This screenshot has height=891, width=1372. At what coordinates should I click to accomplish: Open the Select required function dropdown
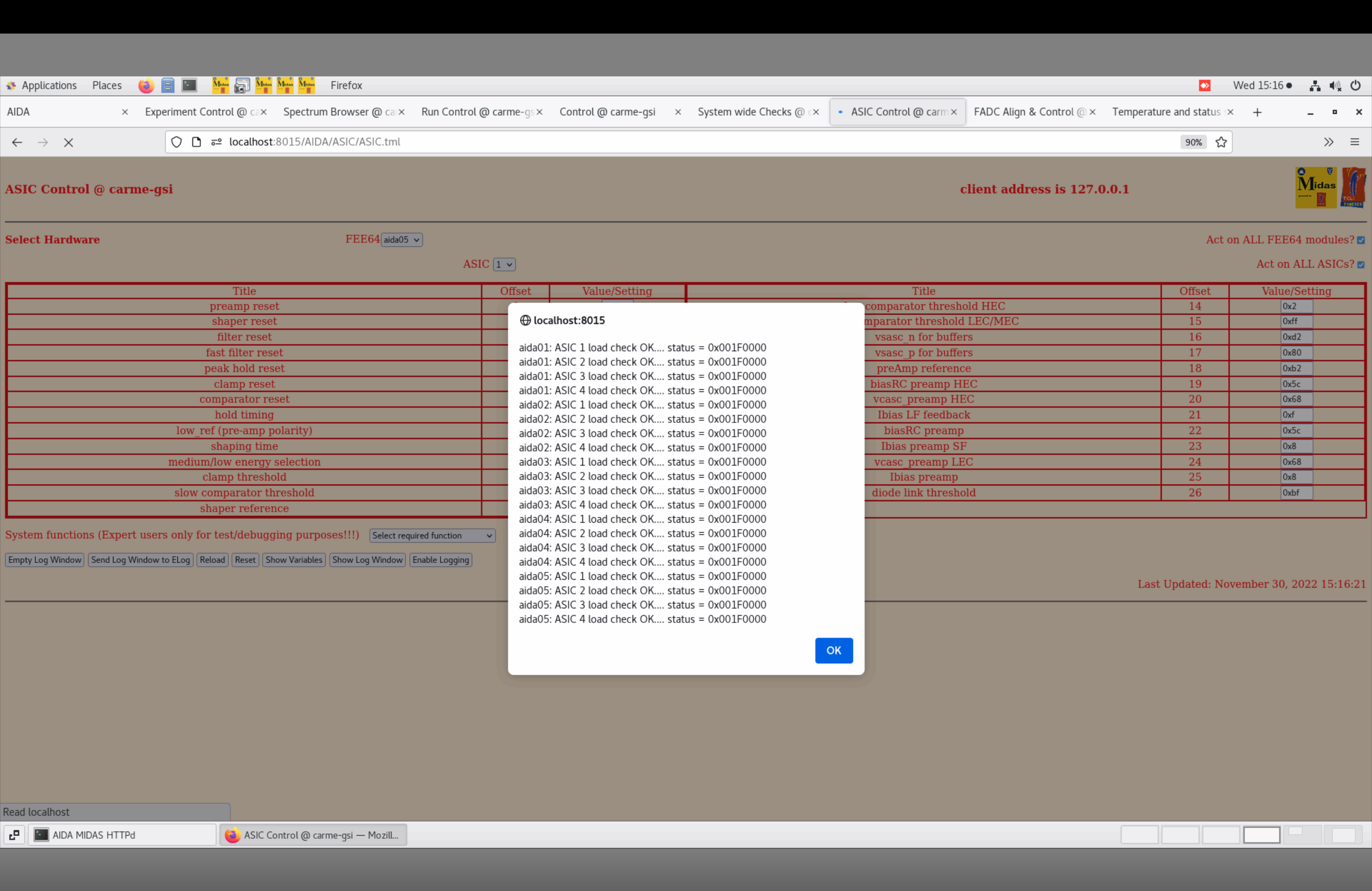432,535
